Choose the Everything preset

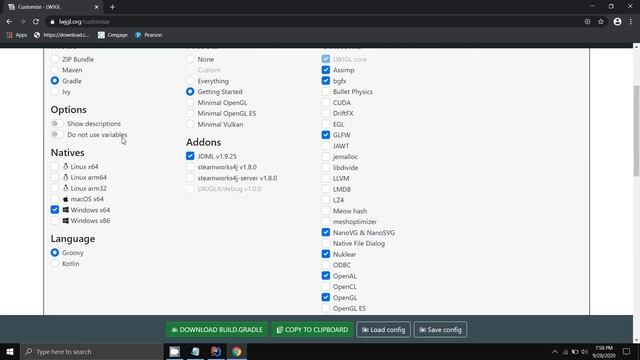click(x=190, y=81)
